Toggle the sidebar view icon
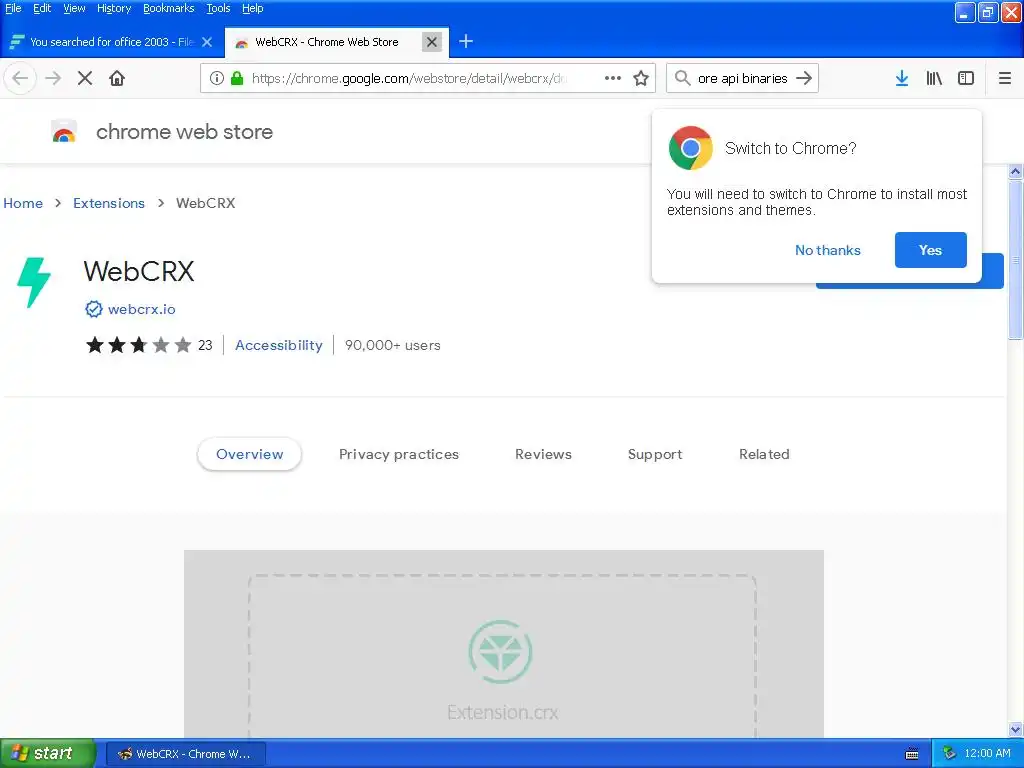Screen dimensions: 1024x768 click(x=966, y=78)
